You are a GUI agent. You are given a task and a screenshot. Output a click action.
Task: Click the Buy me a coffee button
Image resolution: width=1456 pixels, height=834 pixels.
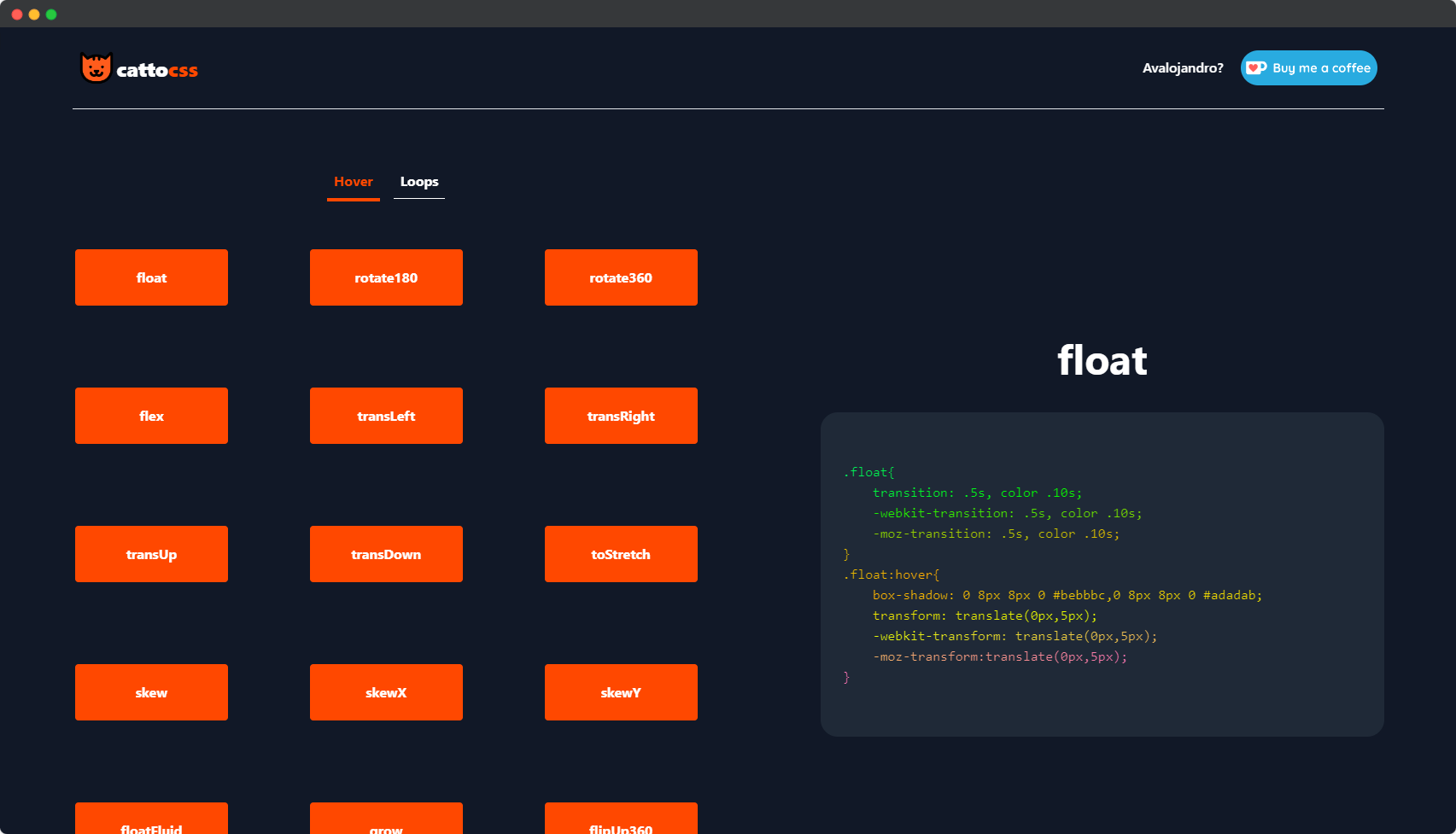point(1308,67)
